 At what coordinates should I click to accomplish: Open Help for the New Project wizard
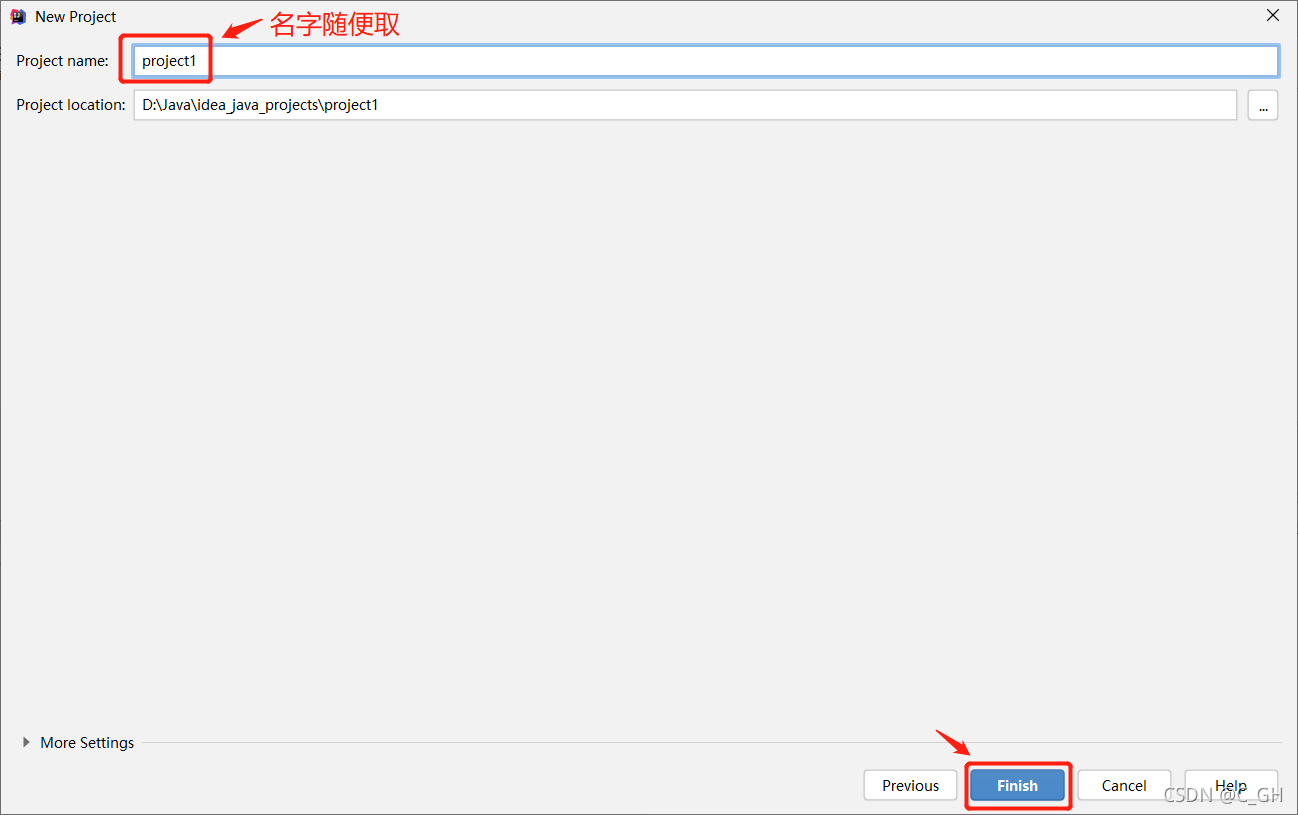[x=1231, y=786]
